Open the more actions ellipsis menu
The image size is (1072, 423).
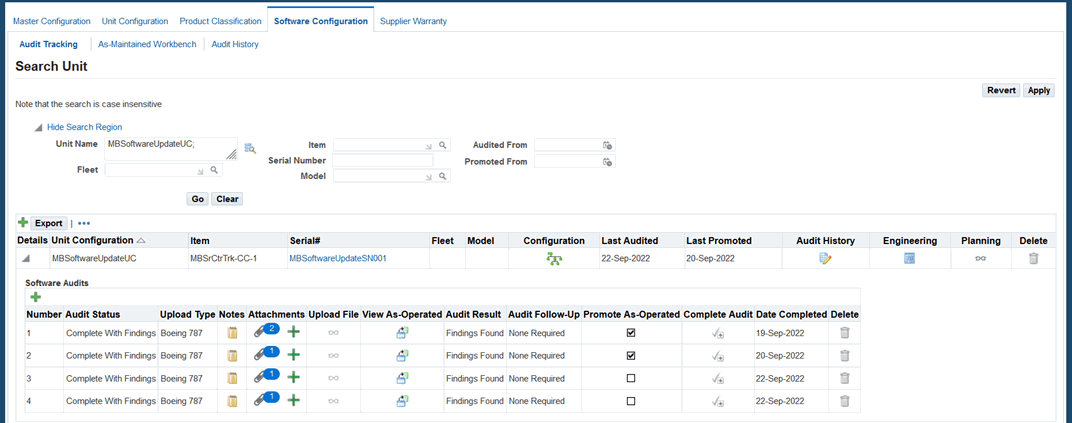coord(84,223)
